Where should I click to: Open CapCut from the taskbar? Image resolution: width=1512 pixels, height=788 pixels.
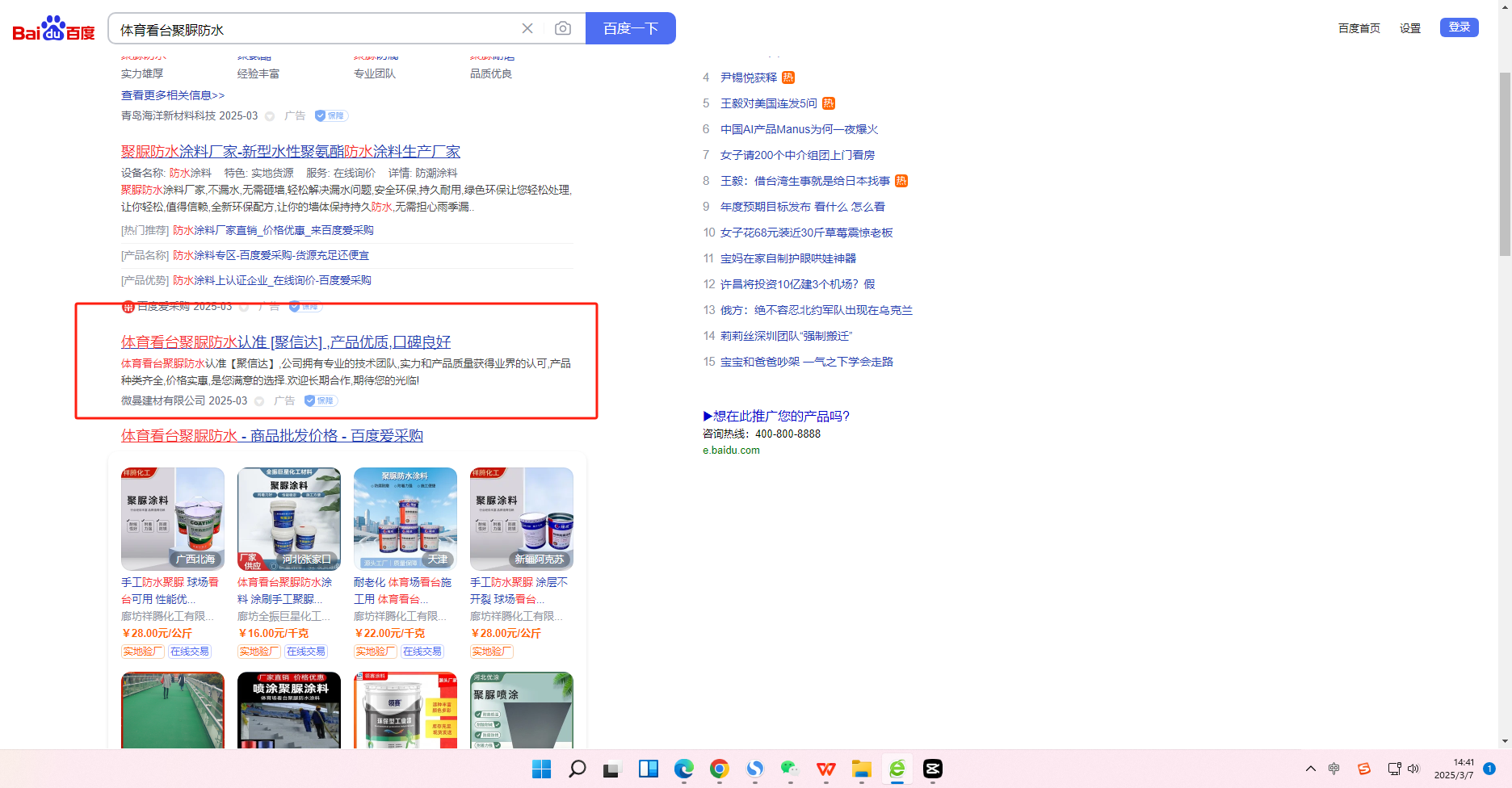[933, 769]
